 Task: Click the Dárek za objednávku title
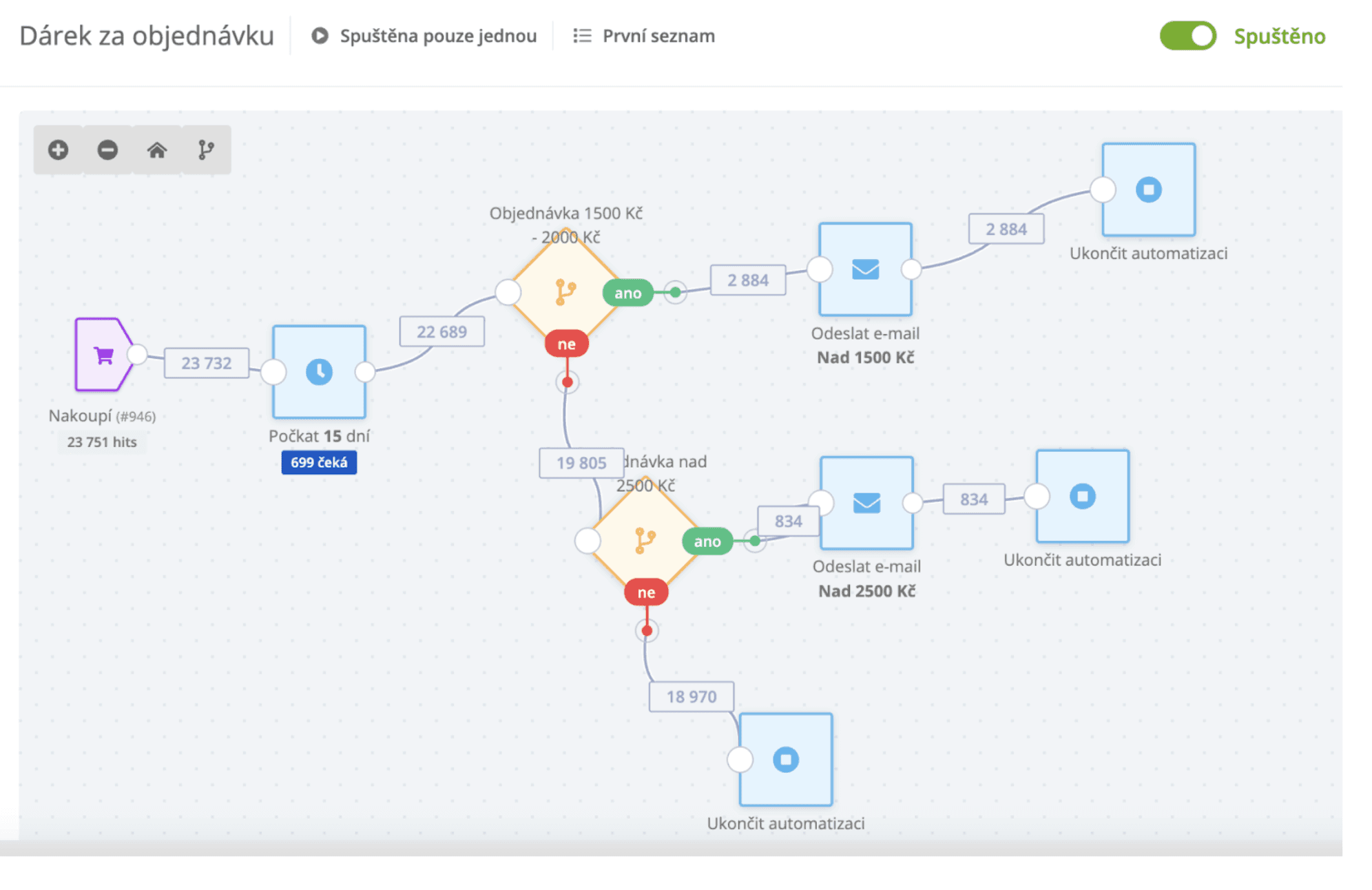tap(147, 36)
